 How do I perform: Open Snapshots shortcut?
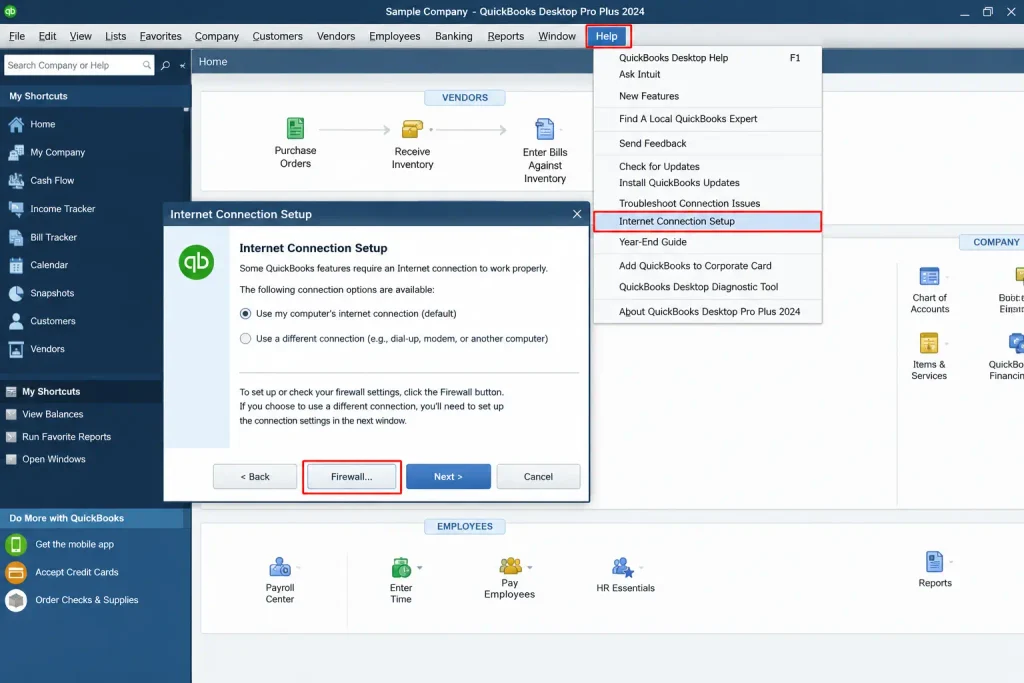[x=40, y=293]
